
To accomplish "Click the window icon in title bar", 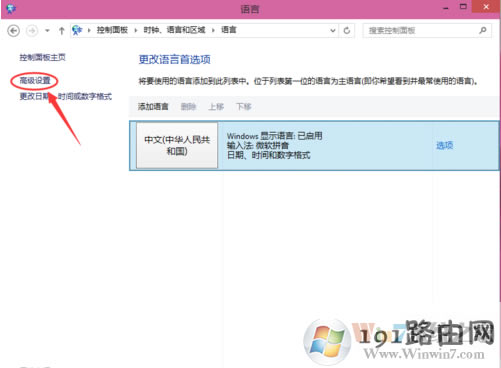I will pyautogui.click(x=11, y=9).
